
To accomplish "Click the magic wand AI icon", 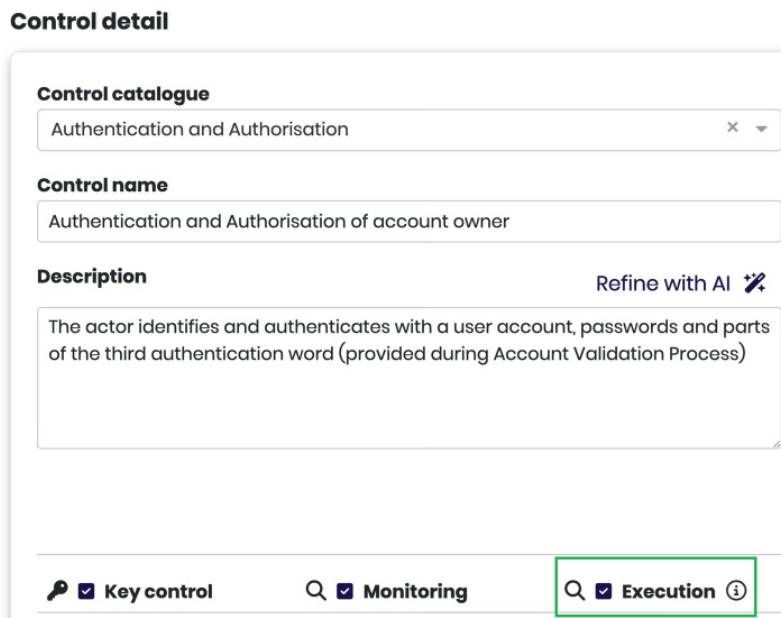I will (x=755, y=283).
